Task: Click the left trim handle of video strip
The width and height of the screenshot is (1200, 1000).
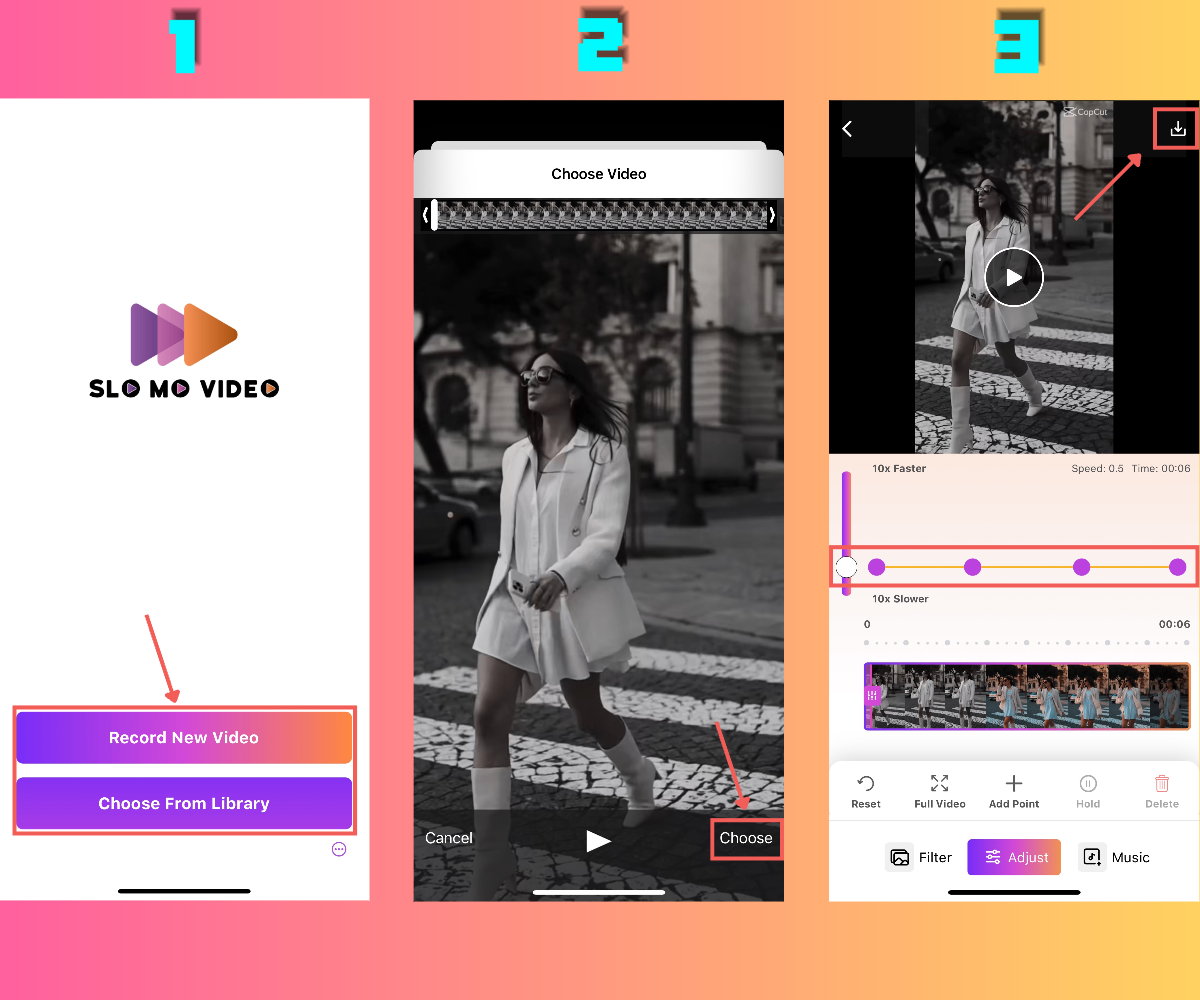Action: coord(426,215)
